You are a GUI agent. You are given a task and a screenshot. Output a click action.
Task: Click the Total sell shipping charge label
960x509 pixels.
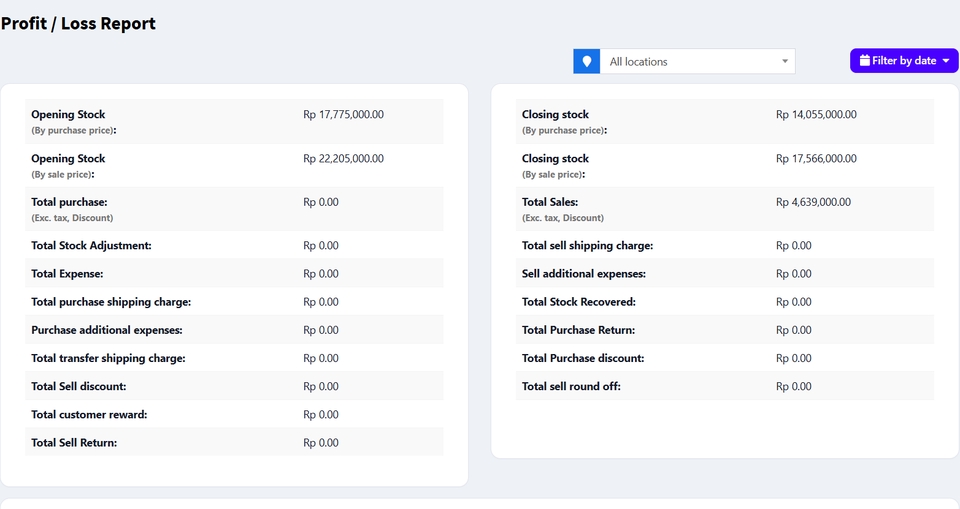587,246
